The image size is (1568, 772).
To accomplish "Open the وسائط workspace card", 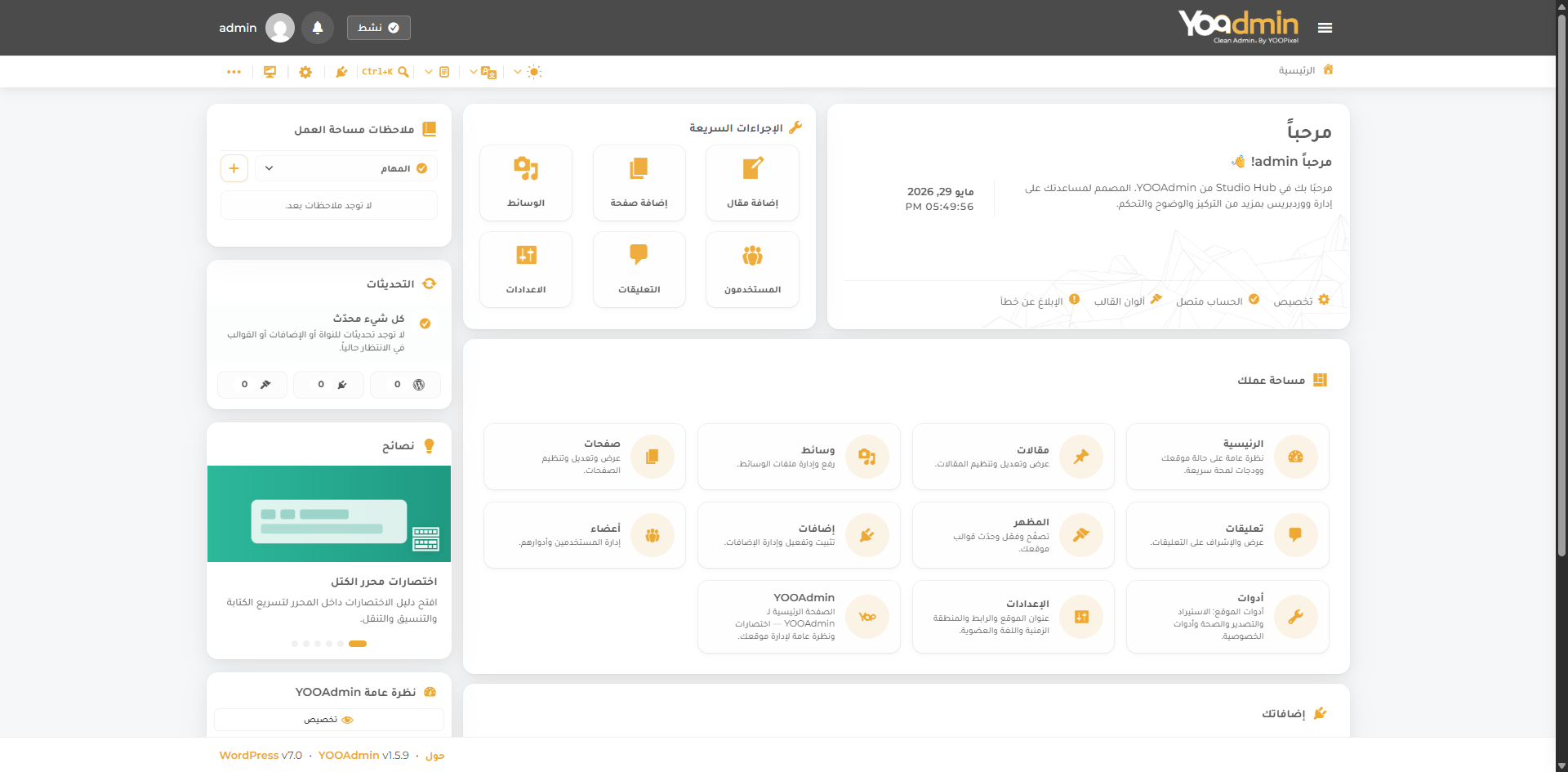I will (x=799, y=457).
